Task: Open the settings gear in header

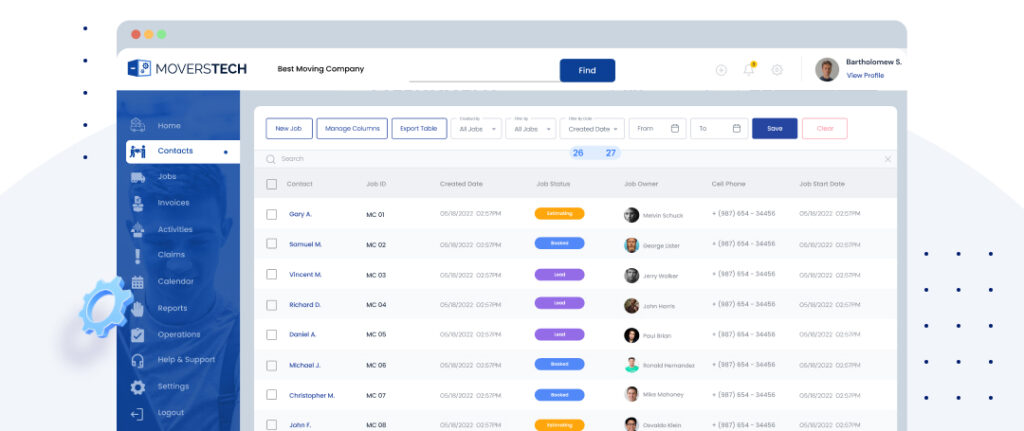Action: pyautogui.click(x=777, y=70)
